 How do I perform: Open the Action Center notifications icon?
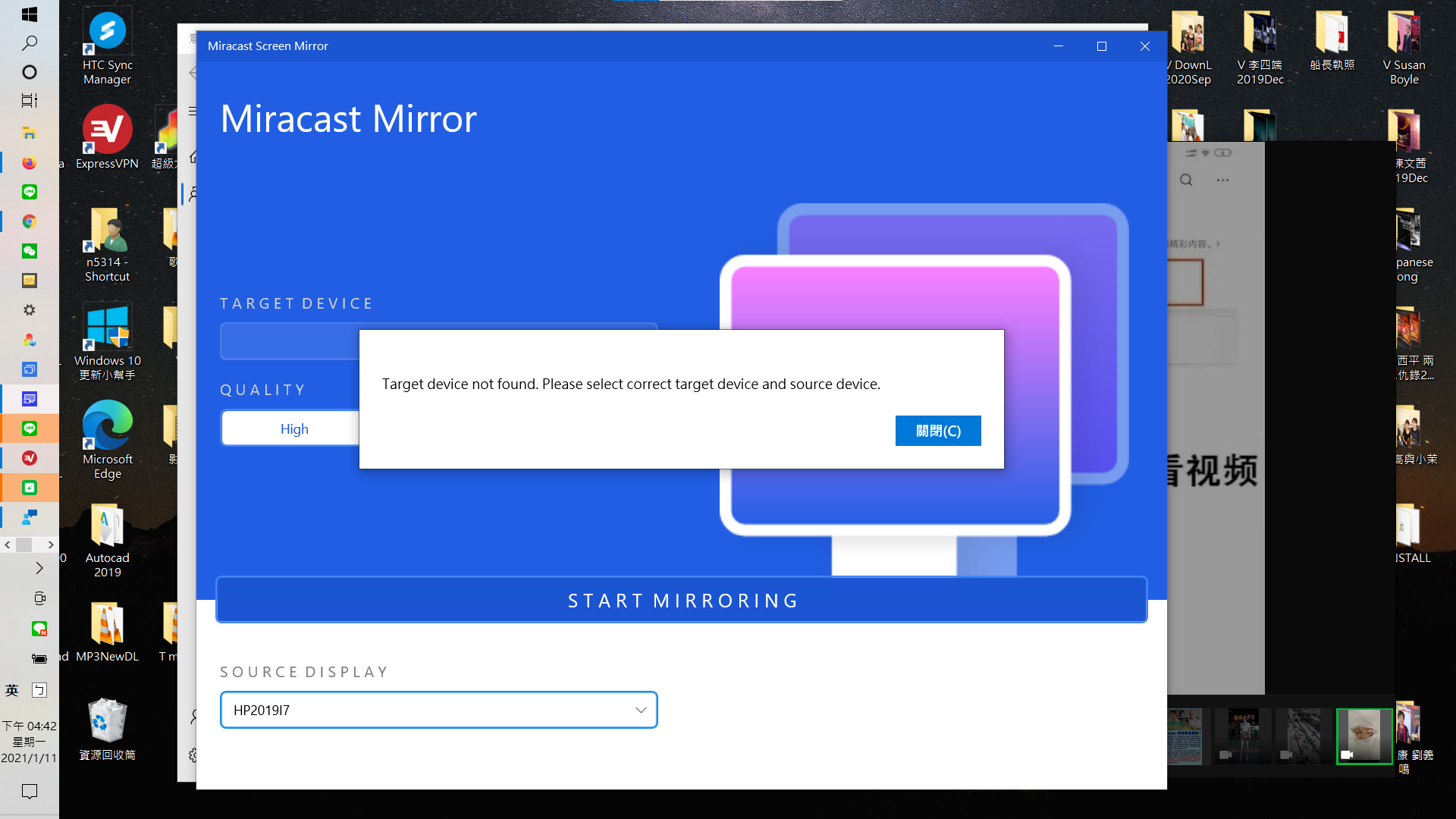[30, 792]
